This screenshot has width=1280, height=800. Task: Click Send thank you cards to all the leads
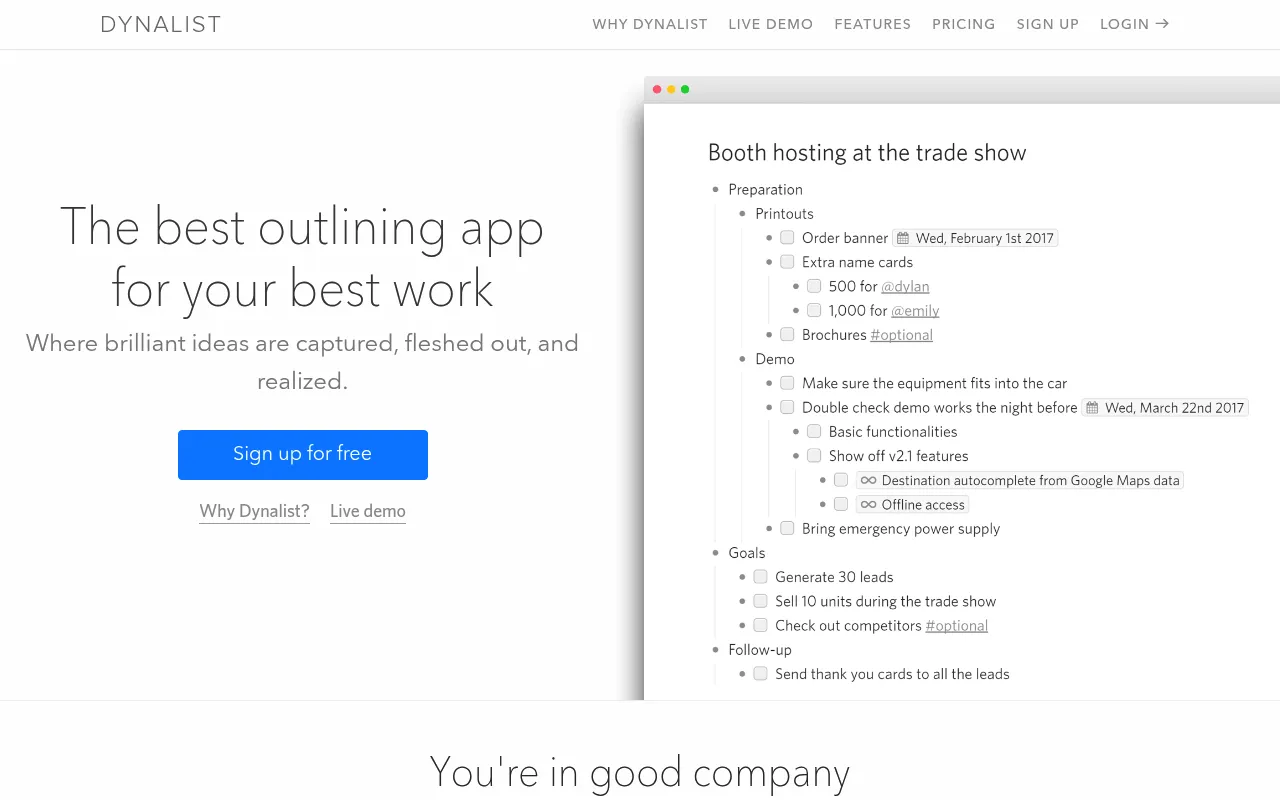tap(892, 674)
